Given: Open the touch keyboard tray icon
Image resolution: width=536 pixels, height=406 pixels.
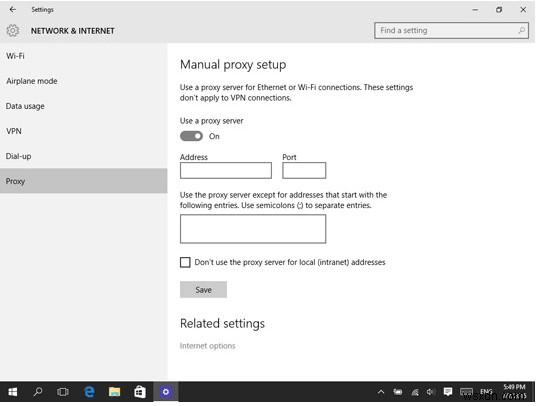Looking at the screenshot, I should (466, 392).
